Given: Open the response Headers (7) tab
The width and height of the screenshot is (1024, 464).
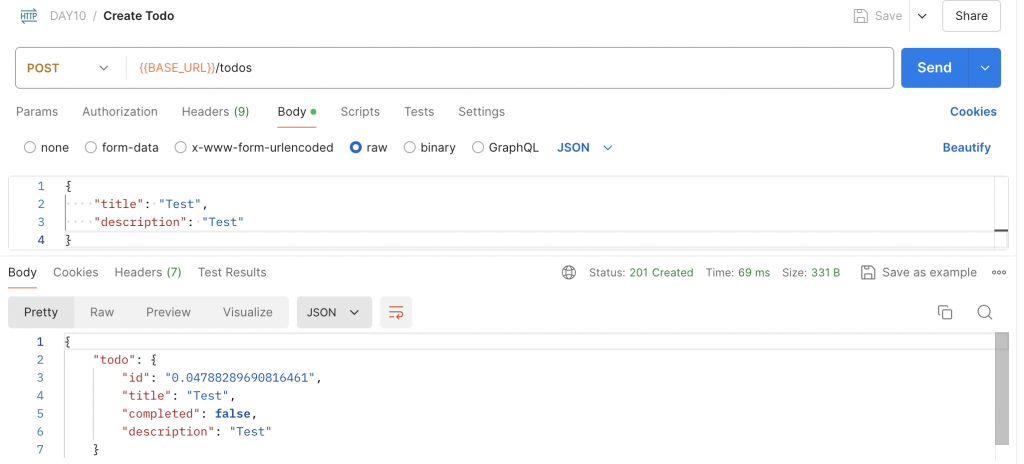Looking at the screenshot, I should [x=148, y=273].
